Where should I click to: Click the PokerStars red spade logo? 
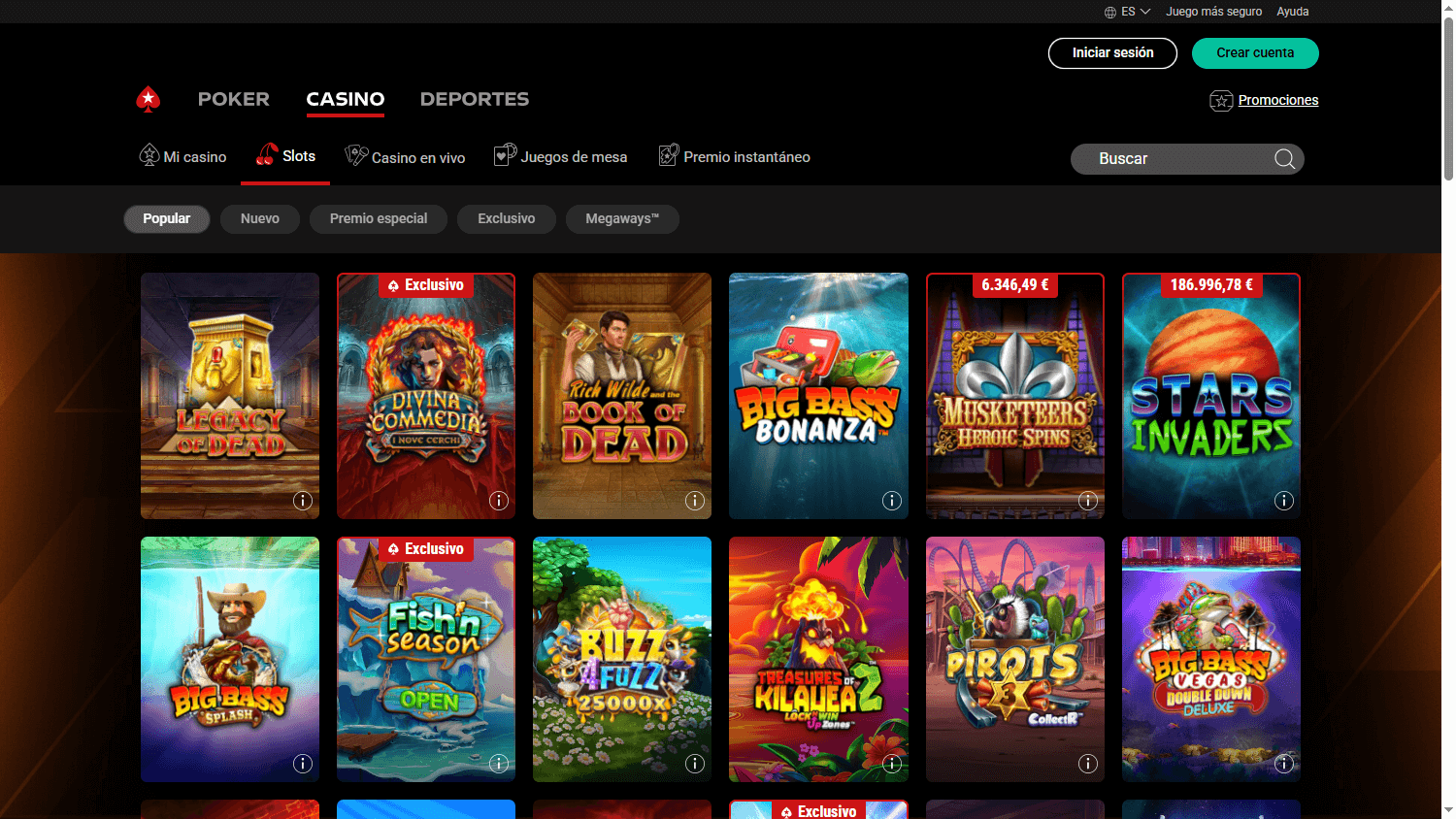[149, 99]
